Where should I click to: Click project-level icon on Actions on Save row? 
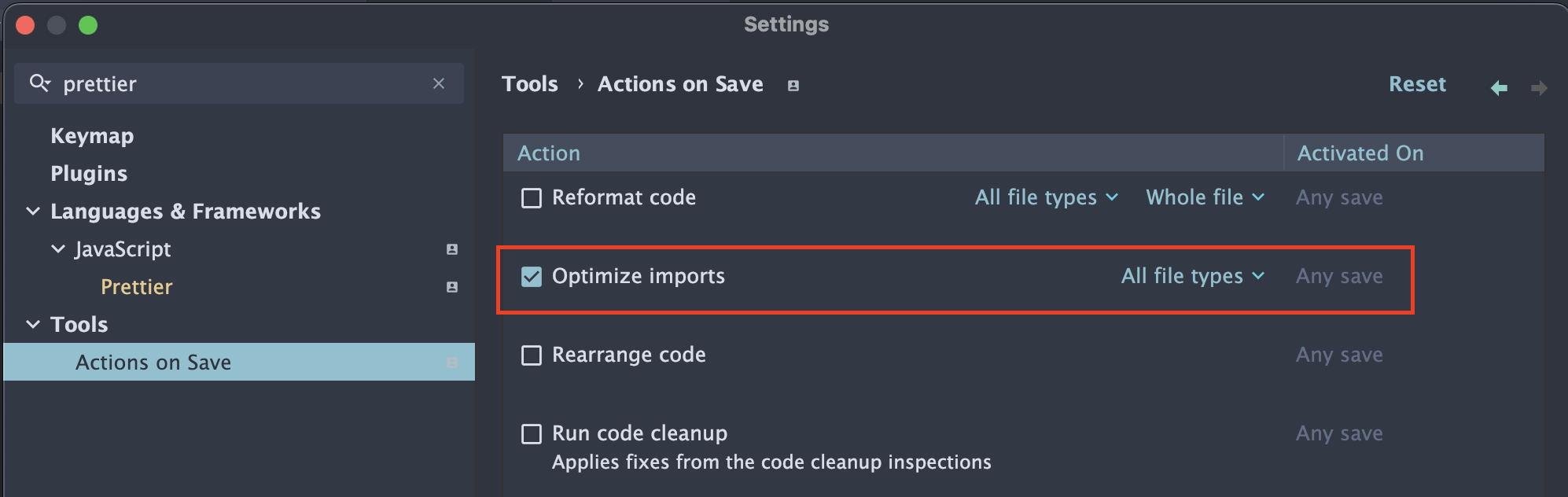452,363
